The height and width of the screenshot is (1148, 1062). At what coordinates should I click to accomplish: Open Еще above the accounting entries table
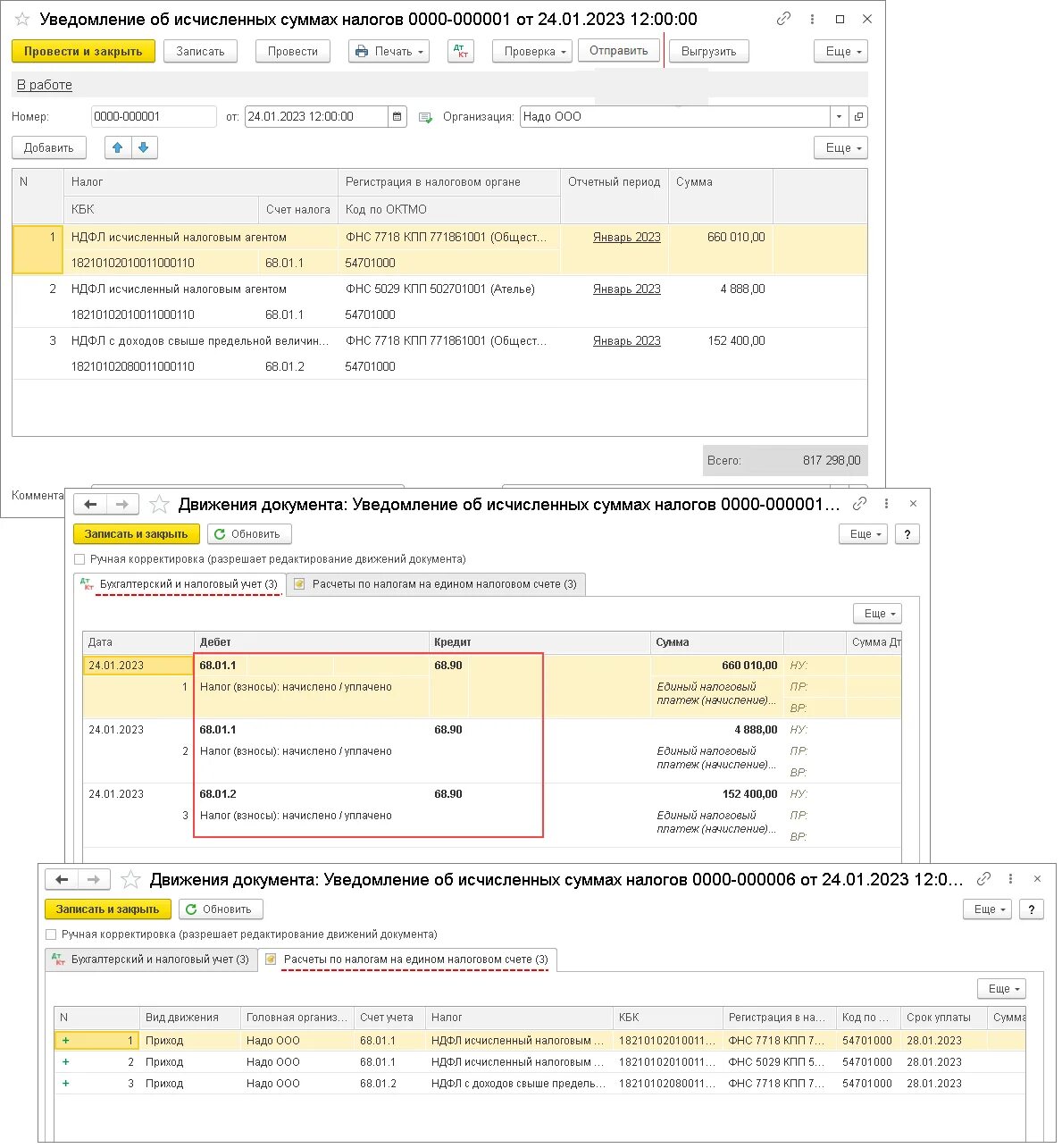[x=877, y=614]
